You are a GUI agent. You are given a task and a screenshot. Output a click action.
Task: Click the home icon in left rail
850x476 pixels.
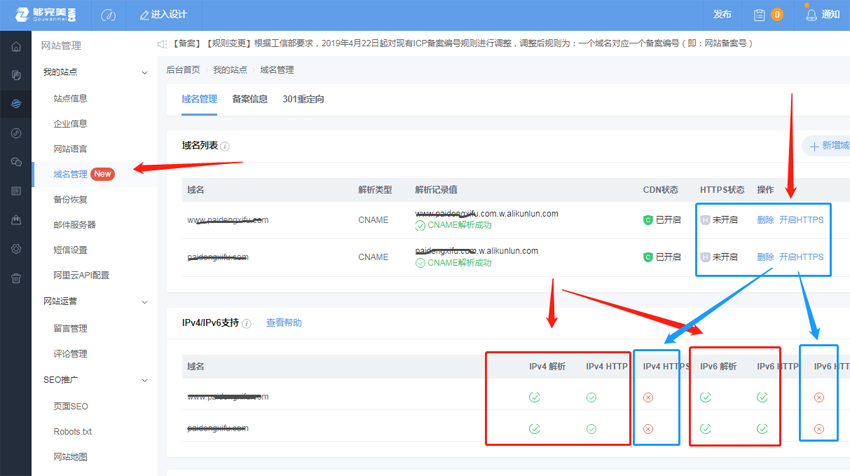pos(16,47)
